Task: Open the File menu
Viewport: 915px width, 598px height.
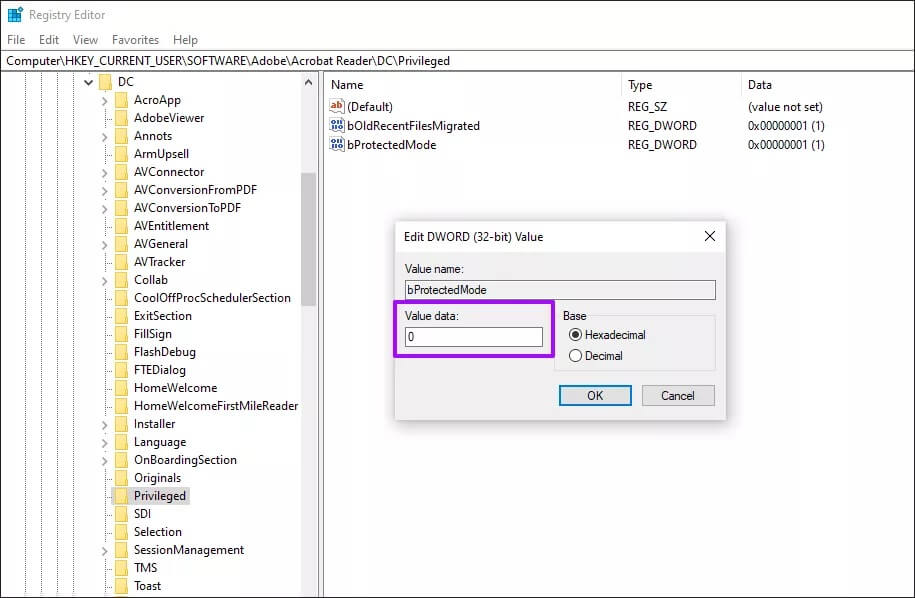Action: point(16,40)
